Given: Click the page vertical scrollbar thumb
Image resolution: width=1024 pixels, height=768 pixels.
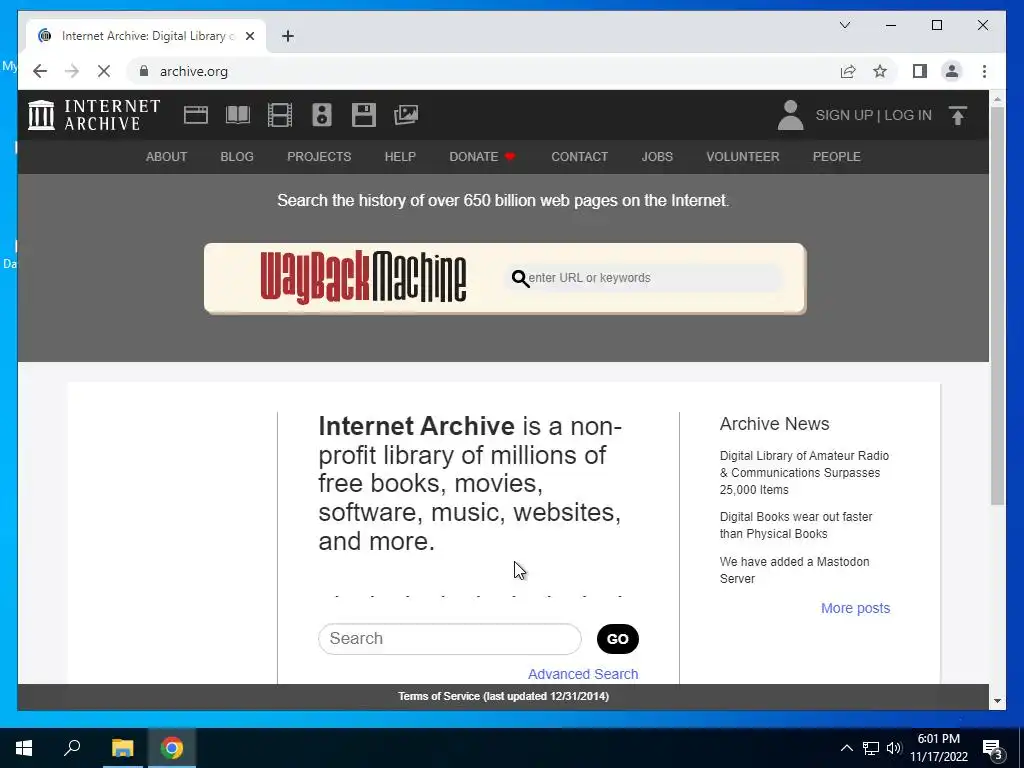Looking at the screenshot, I should click(x=997, y=306).
